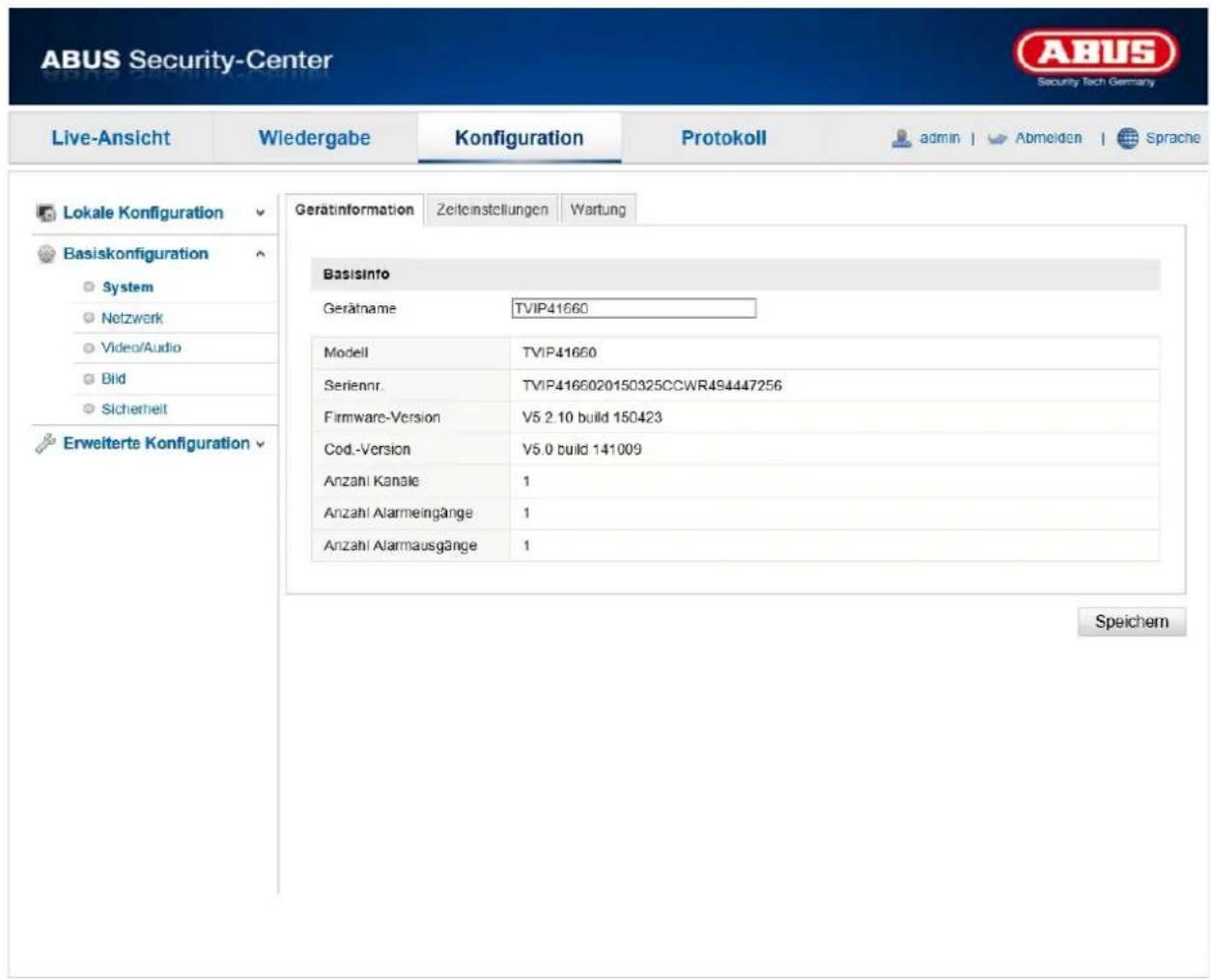Screen dimensions: 1211x980
Task: Switch to the Zeiteinstellungen tab
Action: coord(493,210)
